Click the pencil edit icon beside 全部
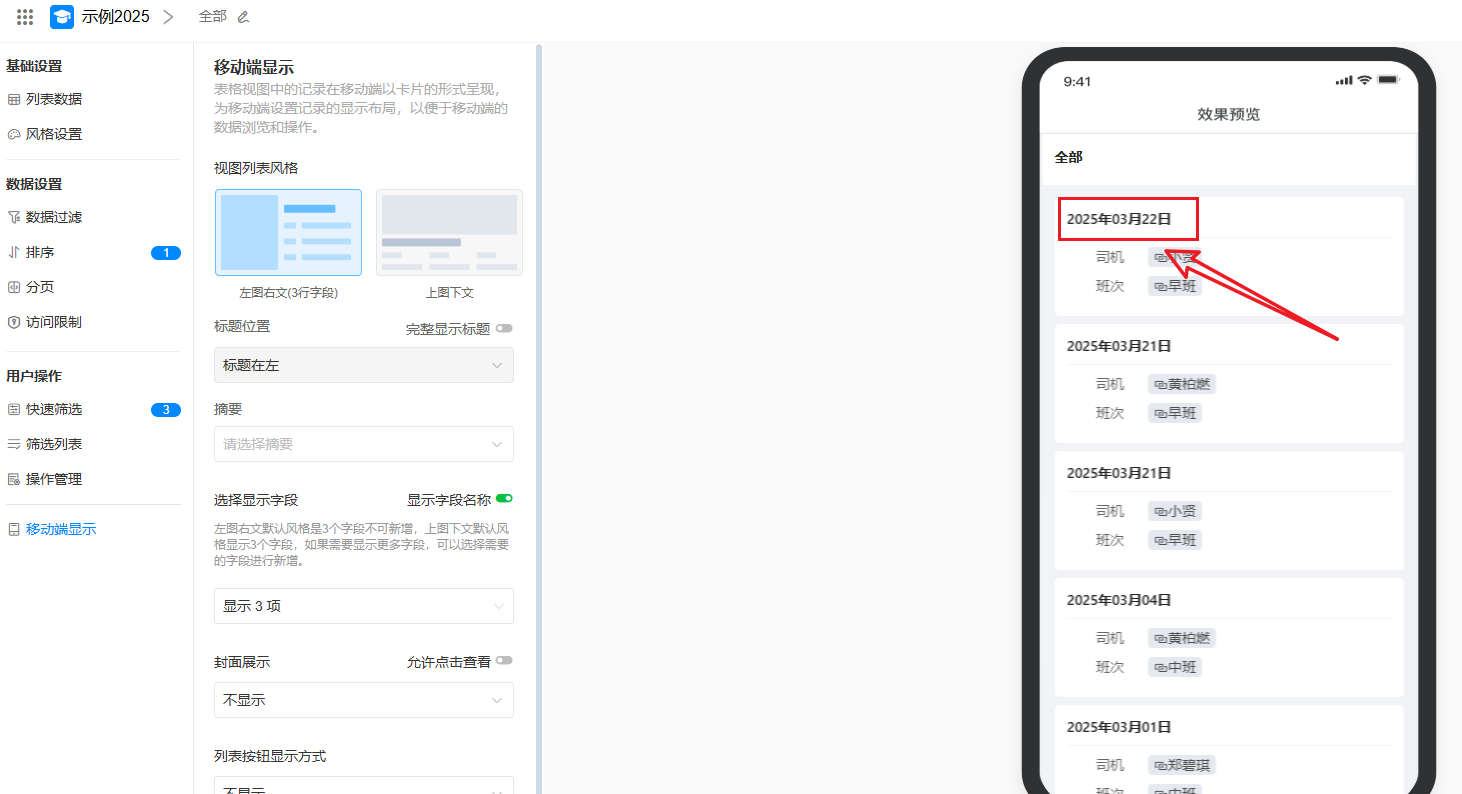 tap(243, 17)
